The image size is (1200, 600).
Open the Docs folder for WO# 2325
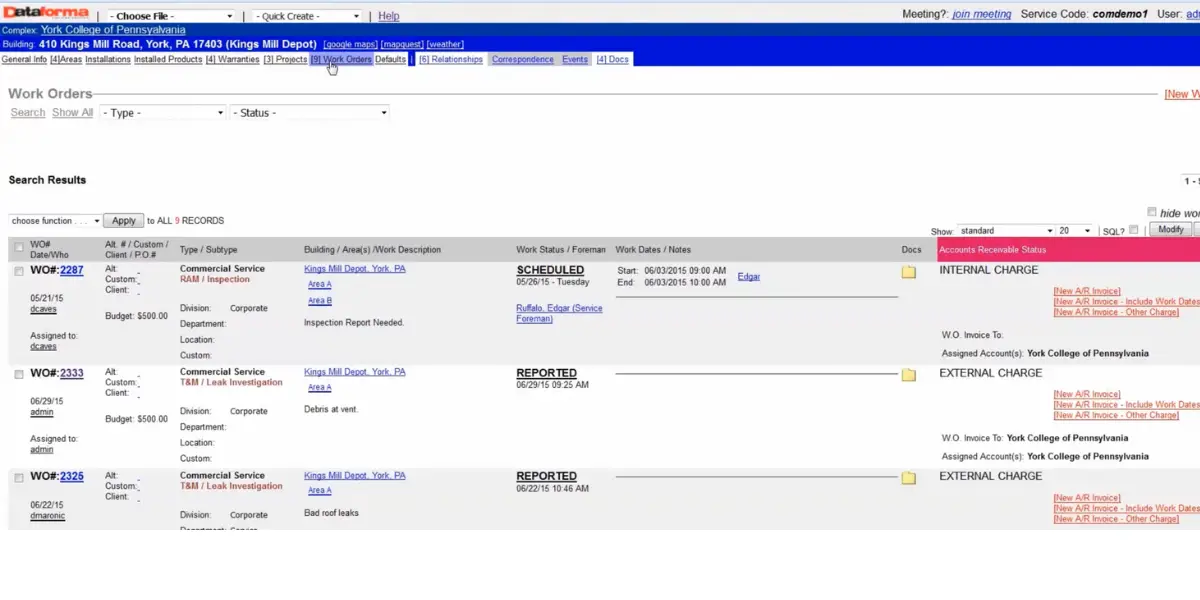pos(909,478)
